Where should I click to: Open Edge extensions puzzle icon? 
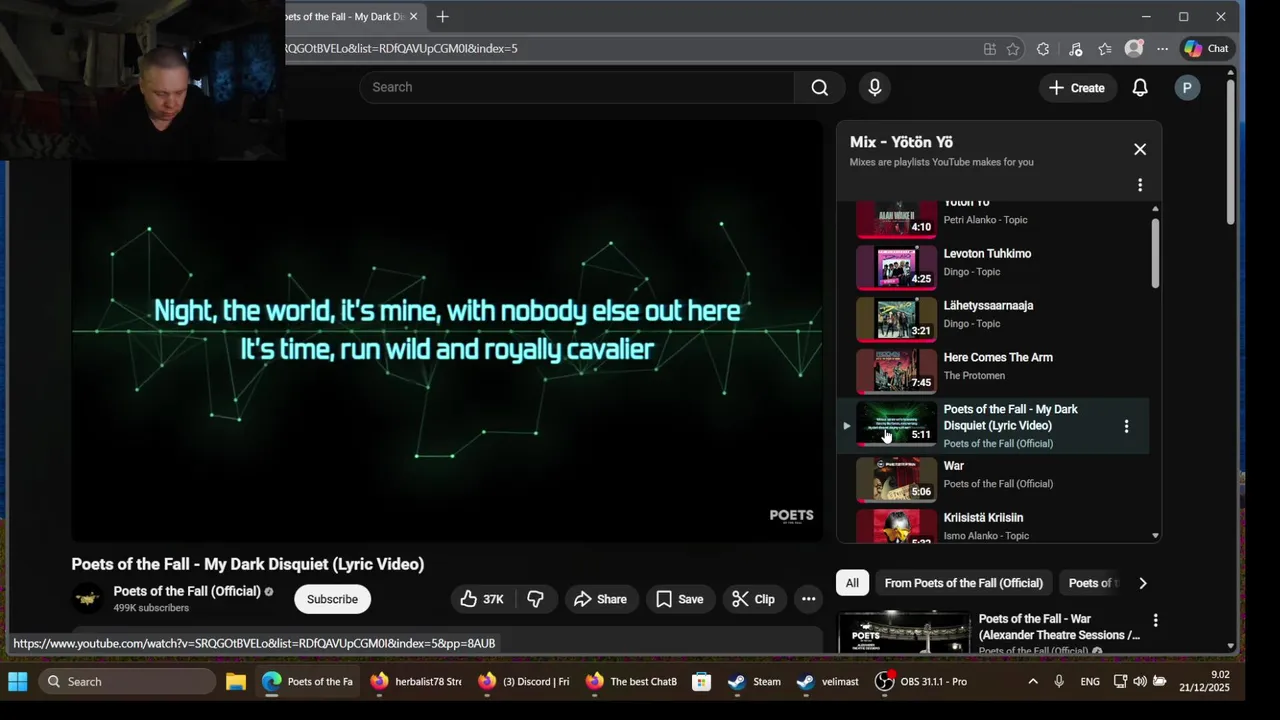pyautogui.click(x=1043, y=48)
